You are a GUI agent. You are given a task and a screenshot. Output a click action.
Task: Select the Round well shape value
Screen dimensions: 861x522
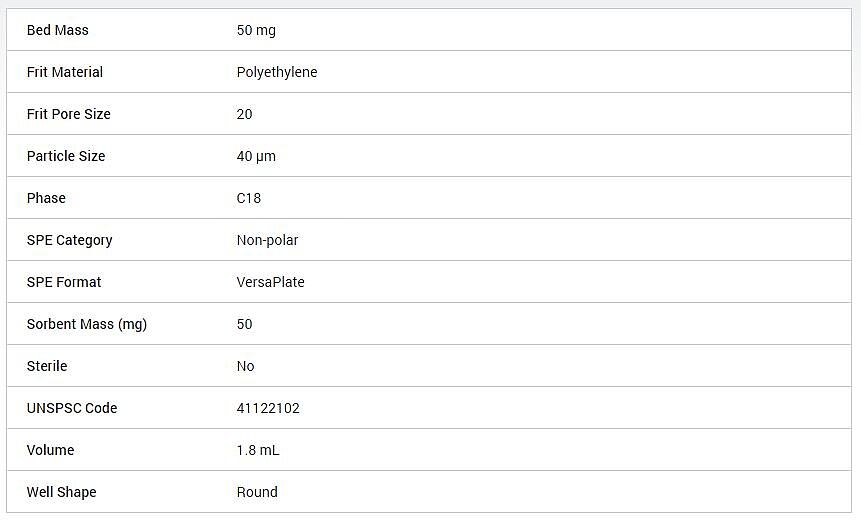tap(257, 492)
